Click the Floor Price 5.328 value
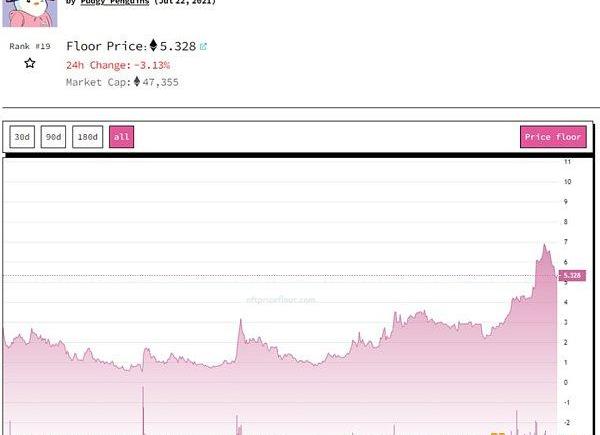 178,46
